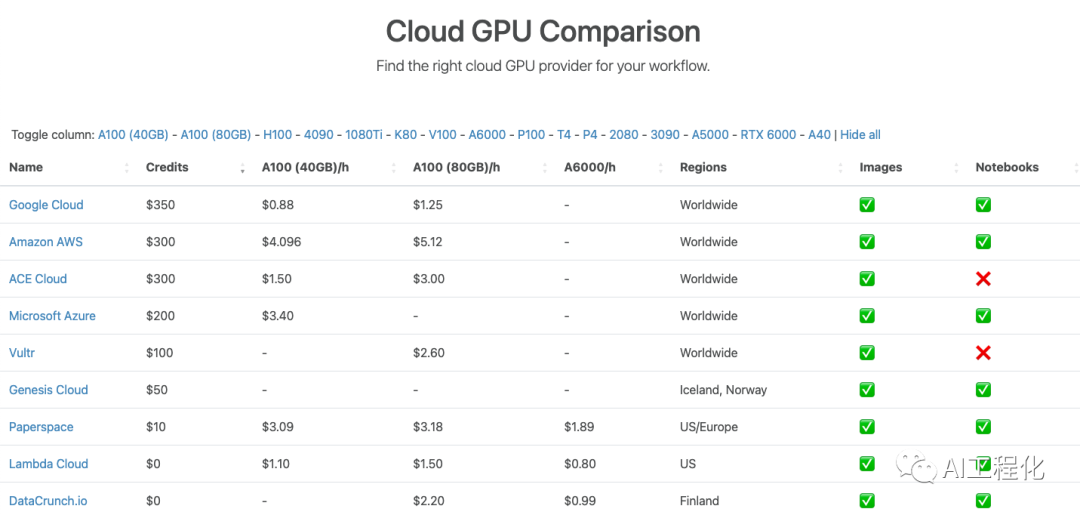Click Google Cloud's Images green checkmark
Screen dimensions: 1080x515
click(867, 205)
